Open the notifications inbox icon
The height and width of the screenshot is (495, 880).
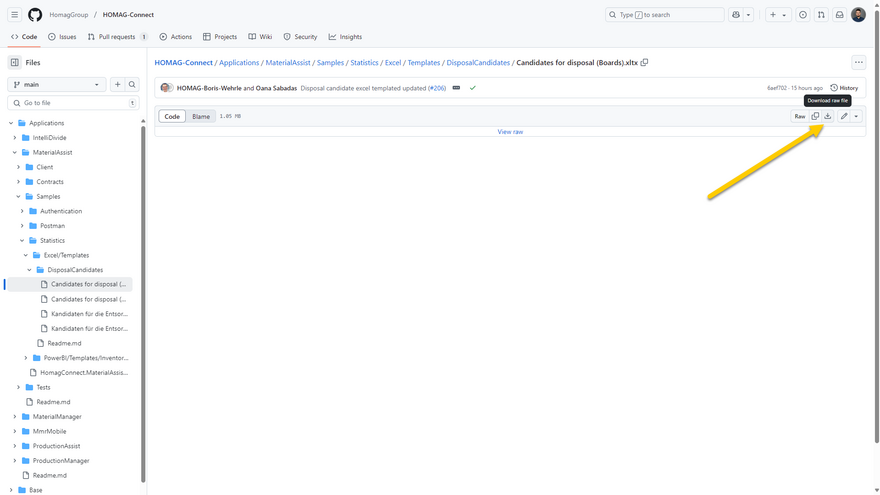[840, 15]
